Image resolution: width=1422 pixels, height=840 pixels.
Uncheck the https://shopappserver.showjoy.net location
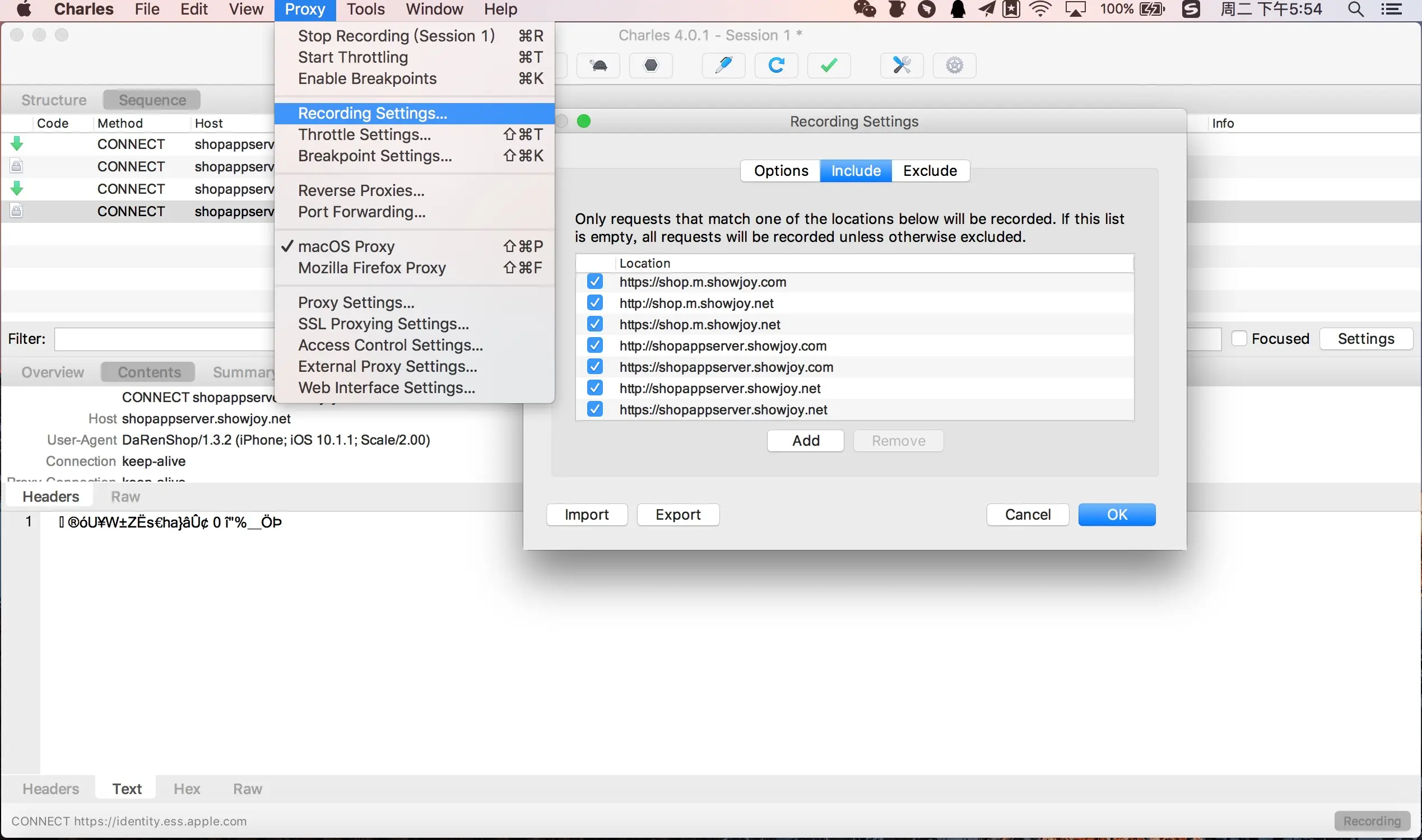click(594, 409)
